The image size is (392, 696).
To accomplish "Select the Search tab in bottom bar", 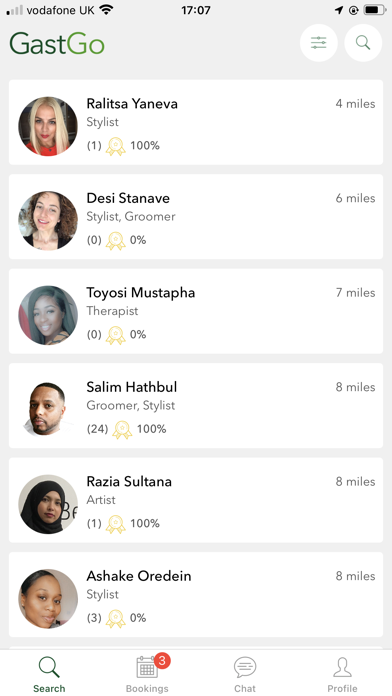I will (49, 675).
